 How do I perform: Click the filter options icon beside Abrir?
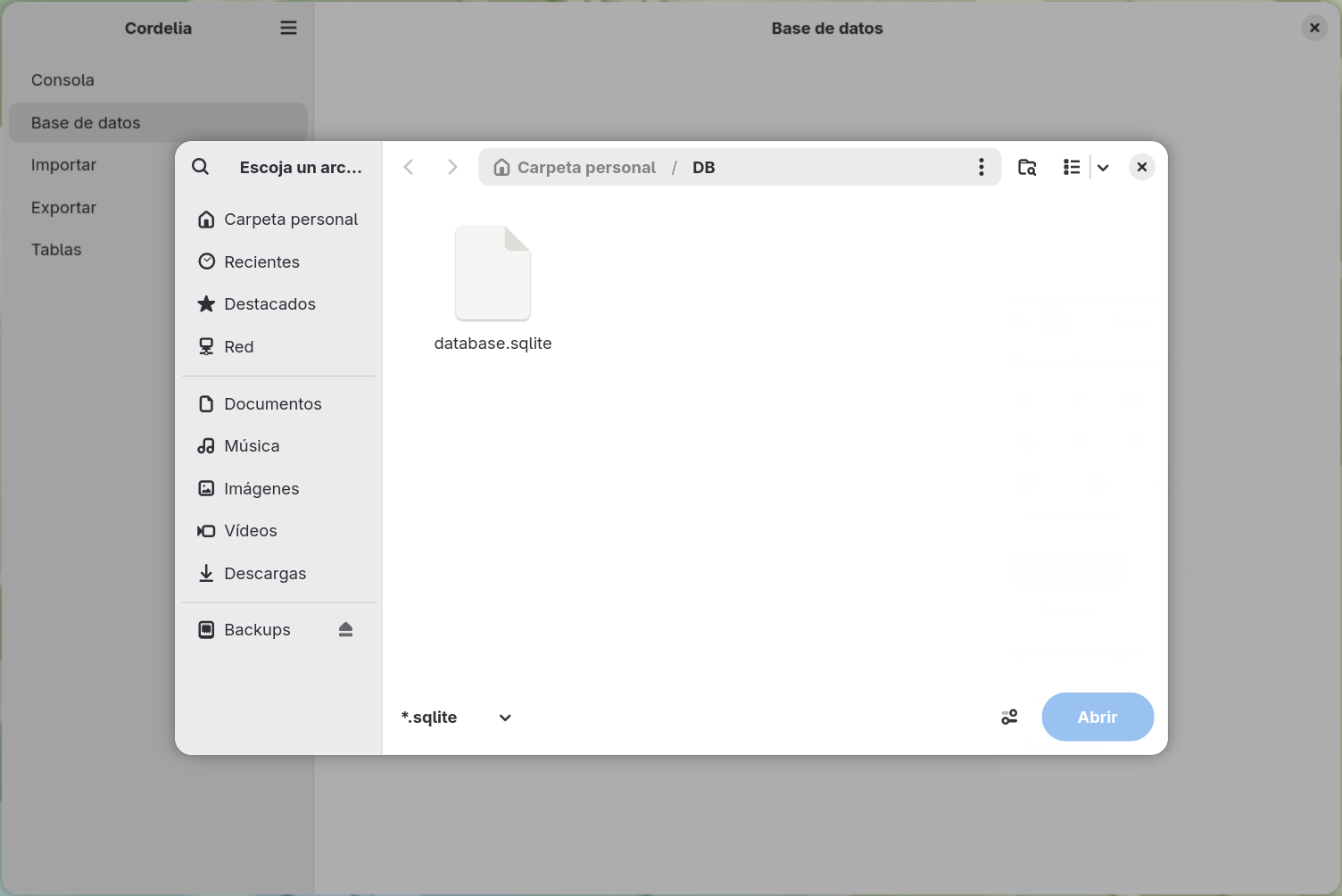(x=1009, y=717)
